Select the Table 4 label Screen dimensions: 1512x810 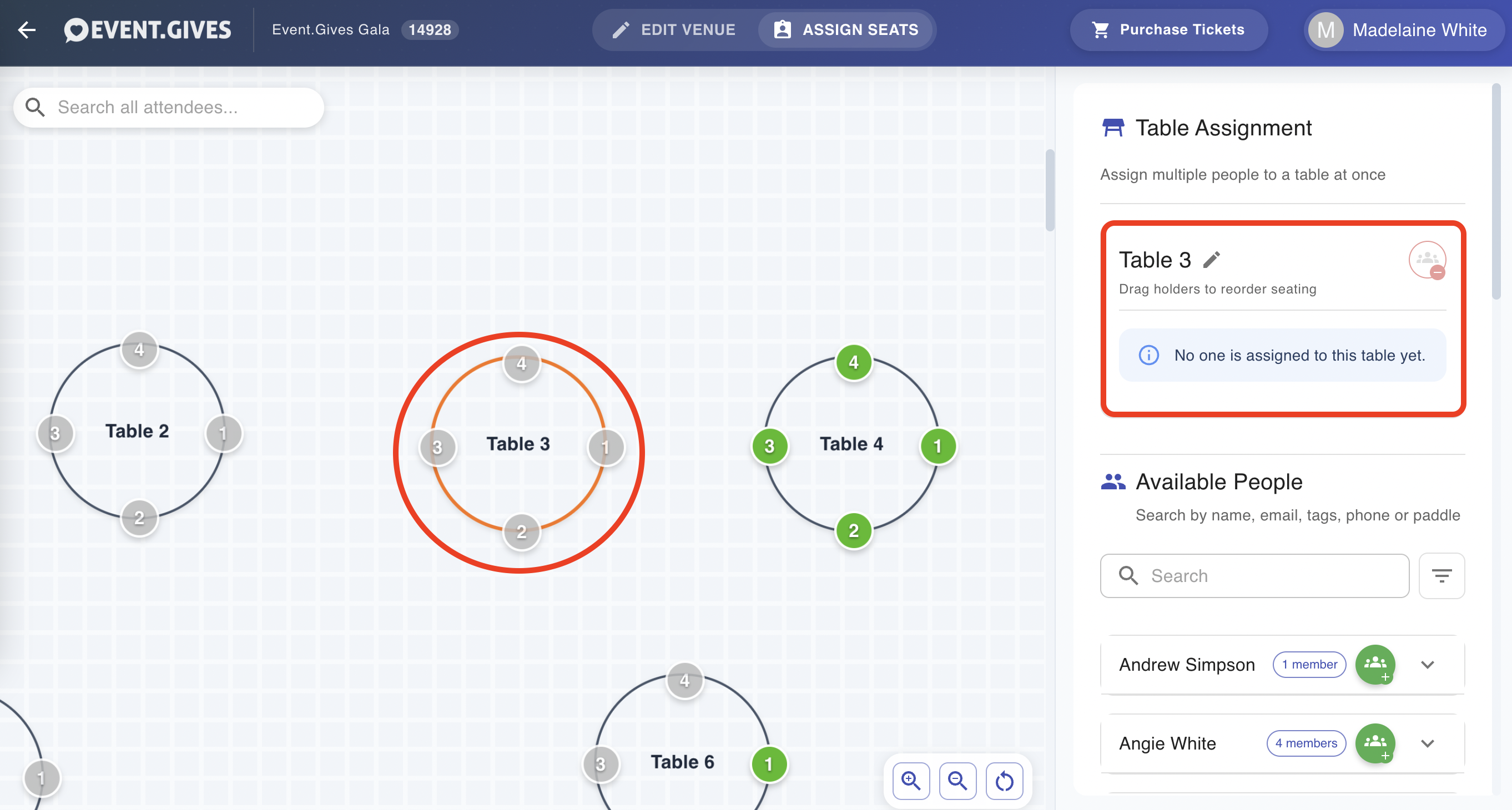(851, 444)
